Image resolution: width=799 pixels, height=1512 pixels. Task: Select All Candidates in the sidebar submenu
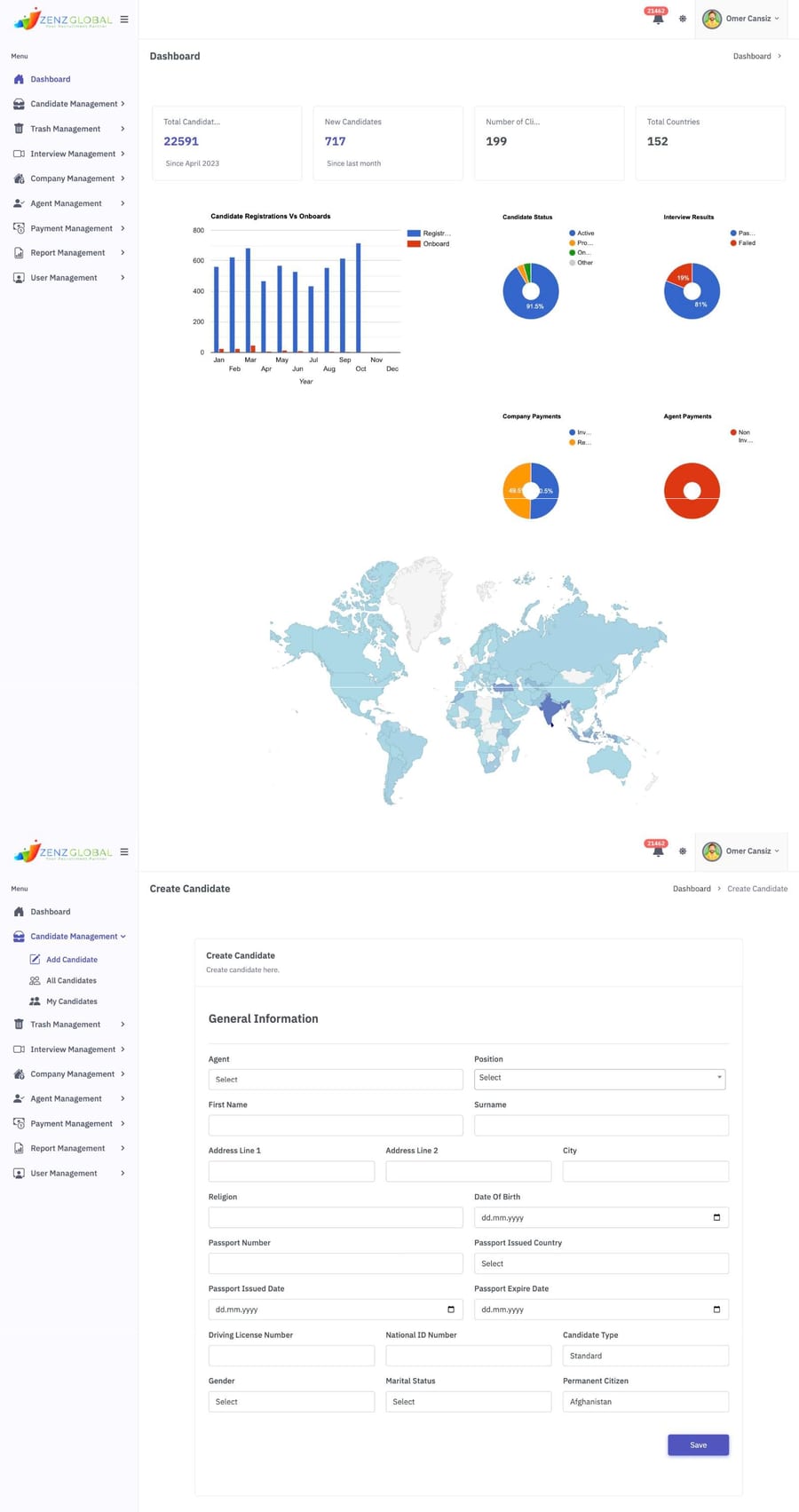[x=71, y=981]
